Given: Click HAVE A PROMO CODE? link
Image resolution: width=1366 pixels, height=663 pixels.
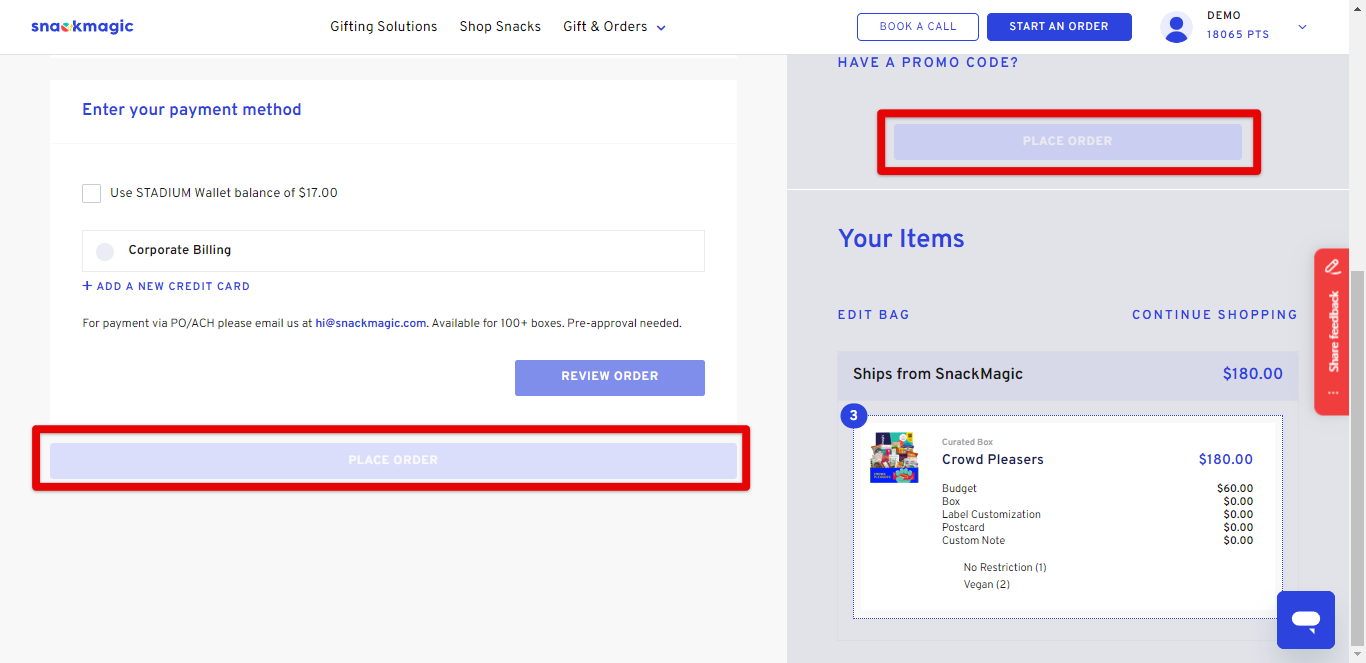Looking at the screenshot, I should [928, 62].
